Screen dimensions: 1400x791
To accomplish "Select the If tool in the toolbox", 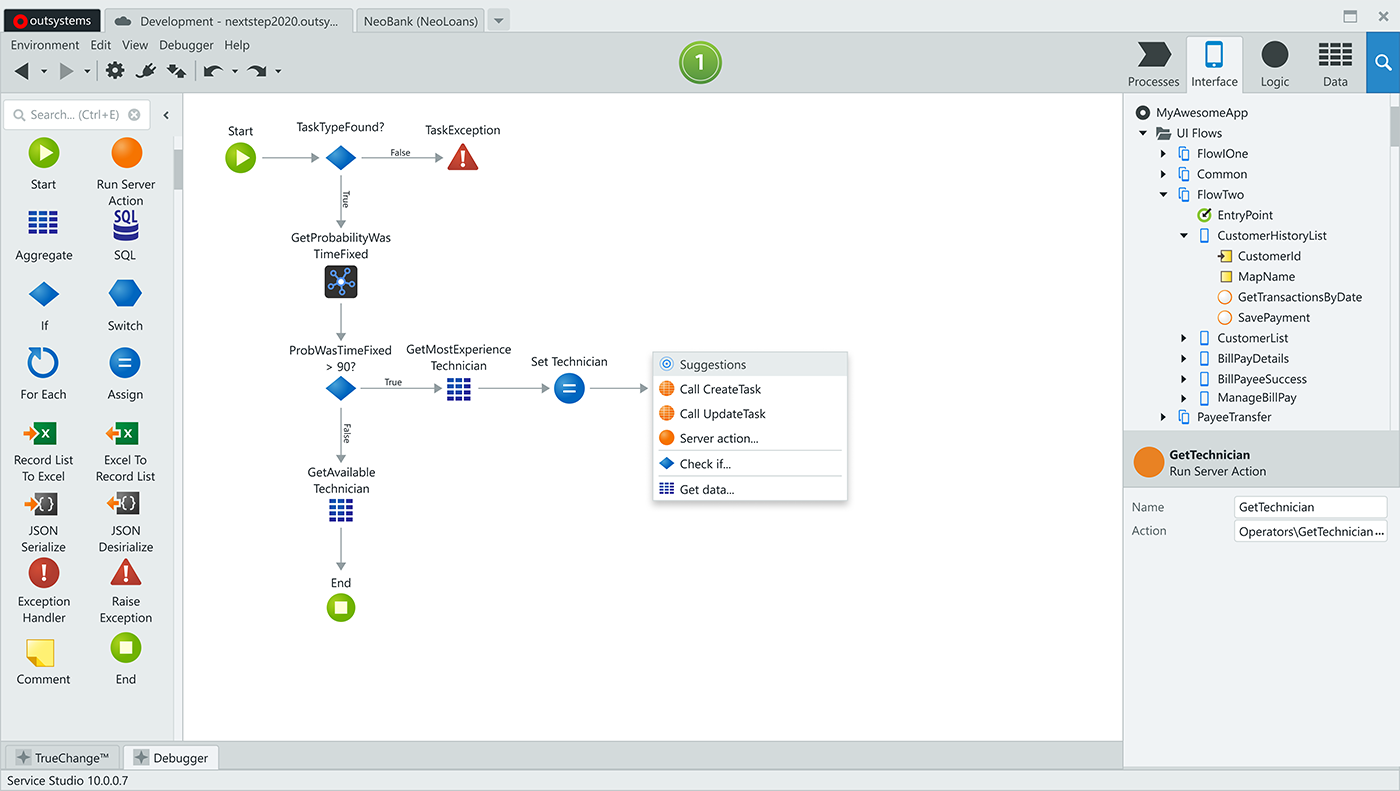I will click(x=43, y=293).
